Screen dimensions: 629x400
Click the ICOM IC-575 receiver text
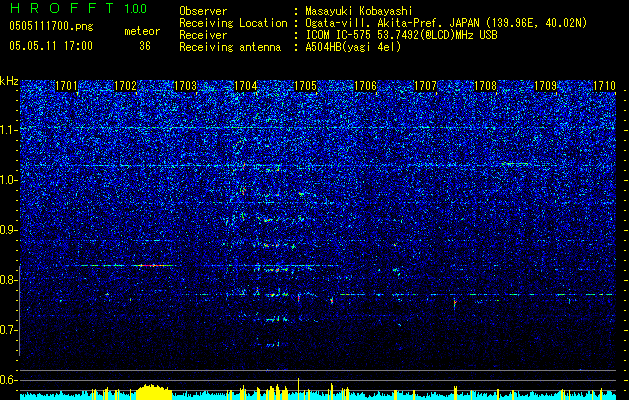pyautogui.click(x=401, y=35)
